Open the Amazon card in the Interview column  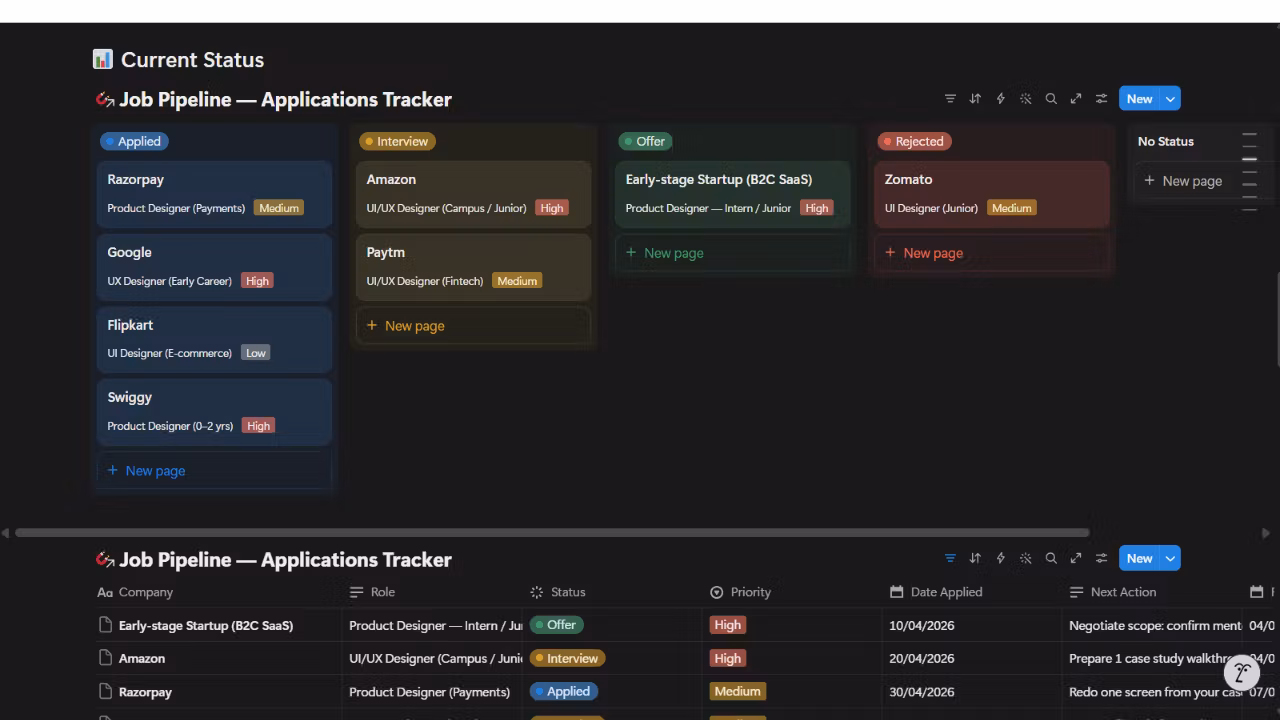click(x=473, y=193)
